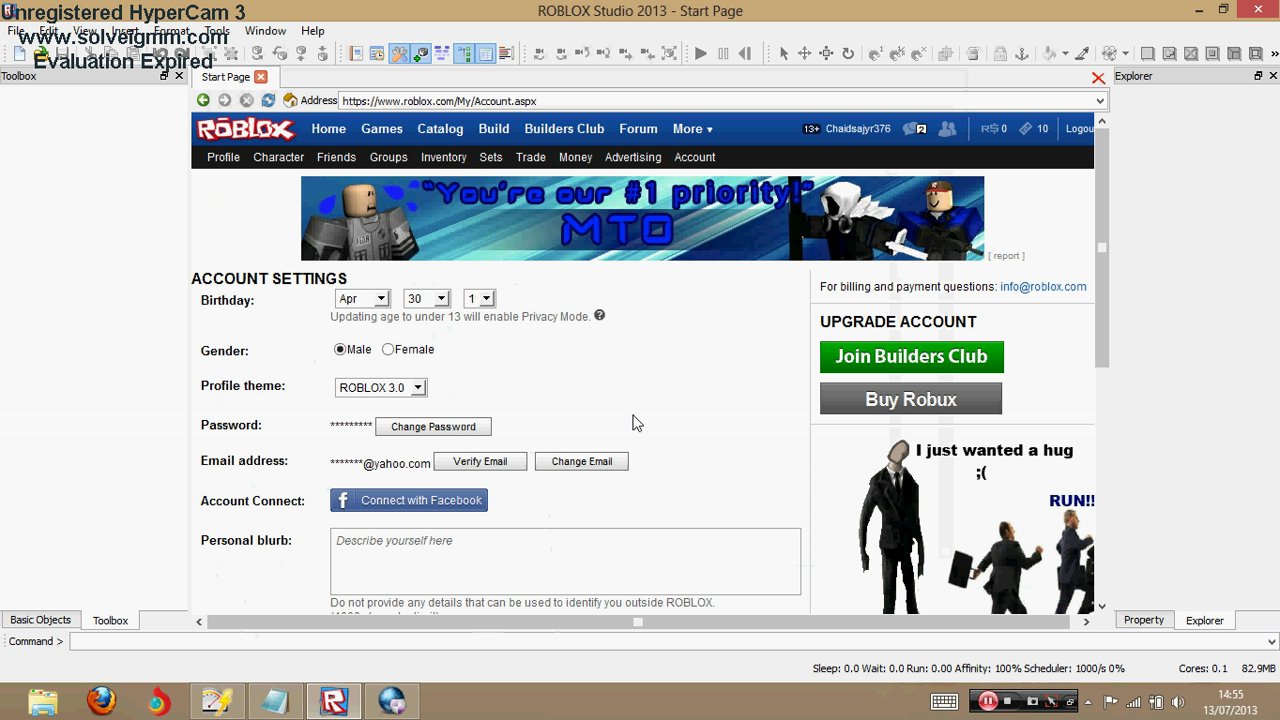Open the birthday day dropdown showing 30
The width and height of the screenshot is (1280, 720).
coord(427,299)
